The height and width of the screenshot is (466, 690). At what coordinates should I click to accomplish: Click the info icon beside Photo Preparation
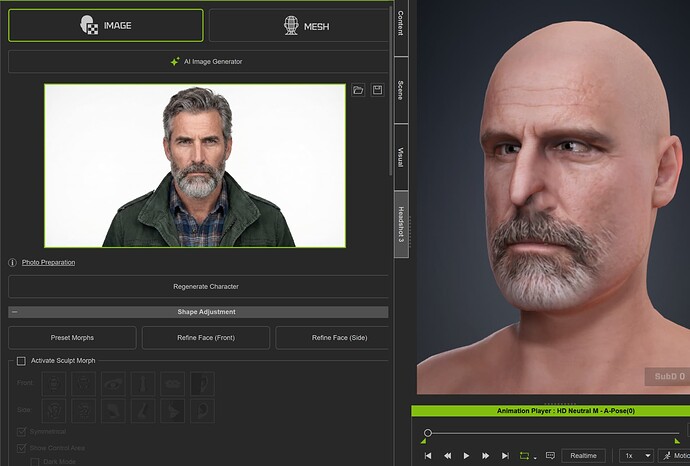point(12,263)
